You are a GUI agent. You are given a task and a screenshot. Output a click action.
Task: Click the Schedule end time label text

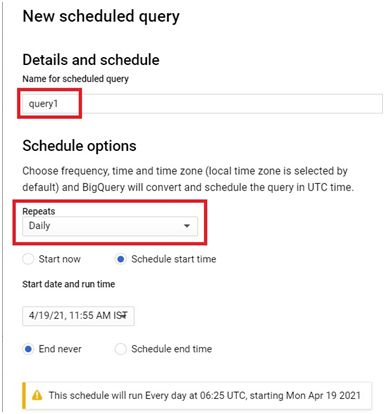click(x=172, y=349)
